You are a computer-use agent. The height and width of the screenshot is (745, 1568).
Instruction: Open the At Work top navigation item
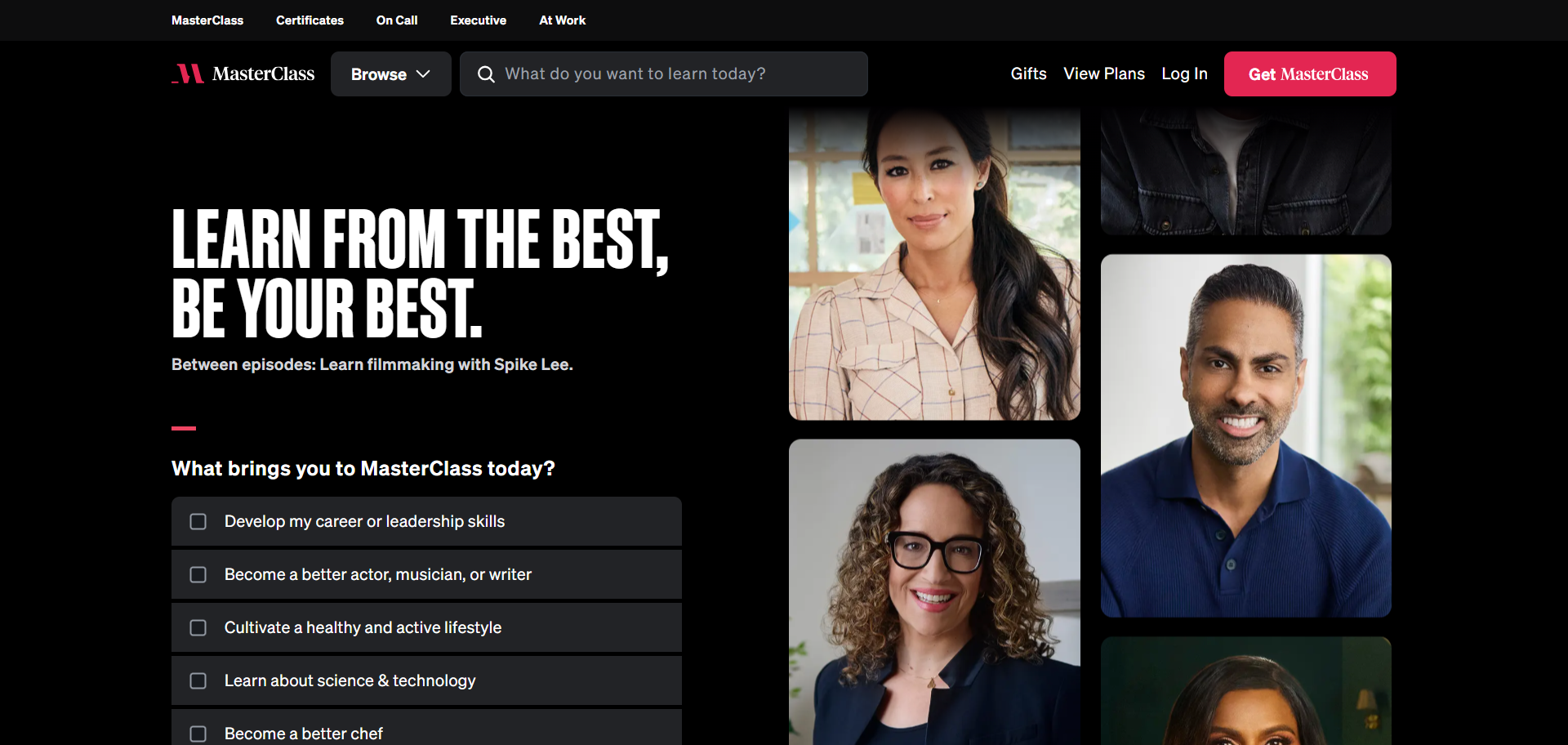562,20
